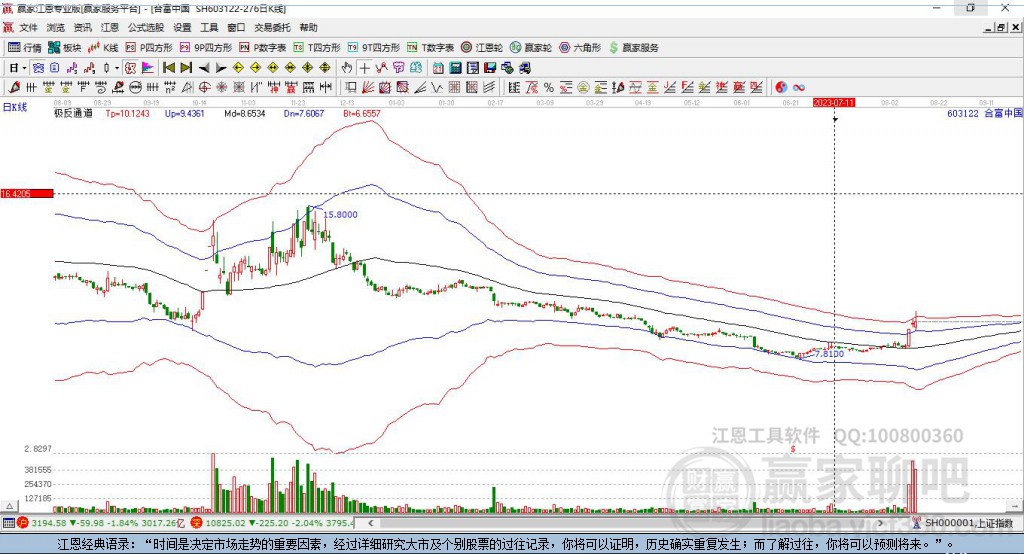Click the scrollbar's left arrow at the bottom

coord(371,523)
